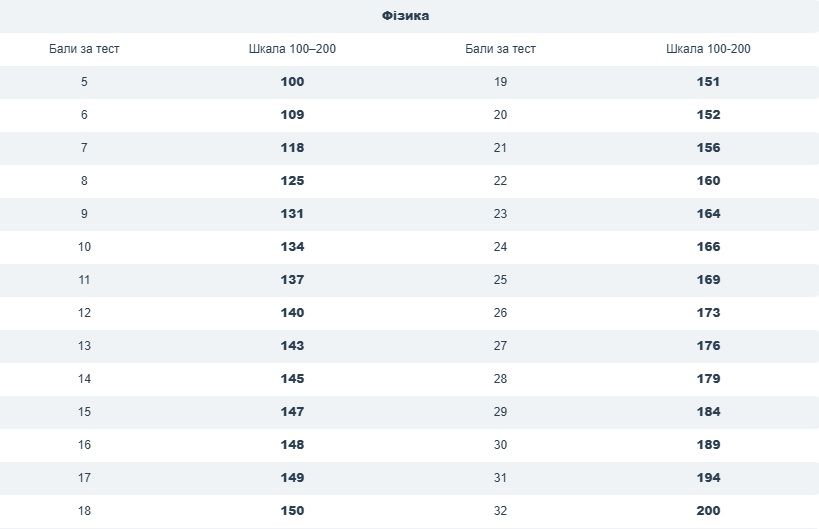The width and height of the screenshot is (819, 529).
Task: Select the scale value 100 cell
Action: click(x=292, y=82)
